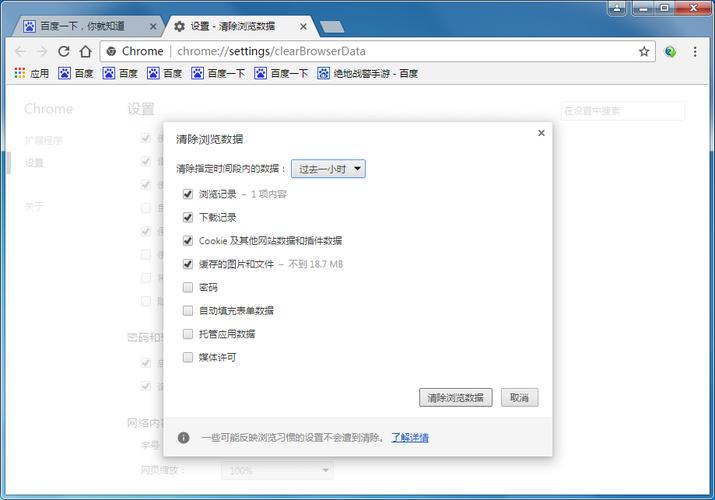This screenshot has width=715, height=500.
Task: Open the 应用 apps grid shortcut
Action: [31, 73]
